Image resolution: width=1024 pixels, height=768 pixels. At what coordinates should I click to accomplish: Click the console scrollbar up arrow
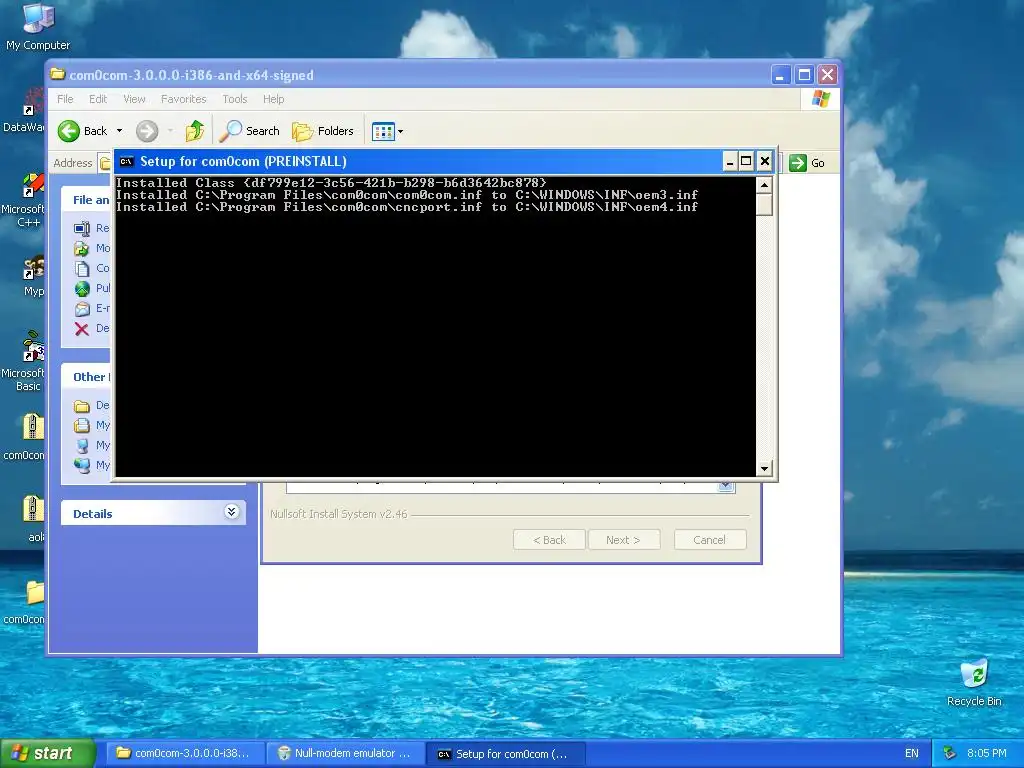[x=764, y=185]
